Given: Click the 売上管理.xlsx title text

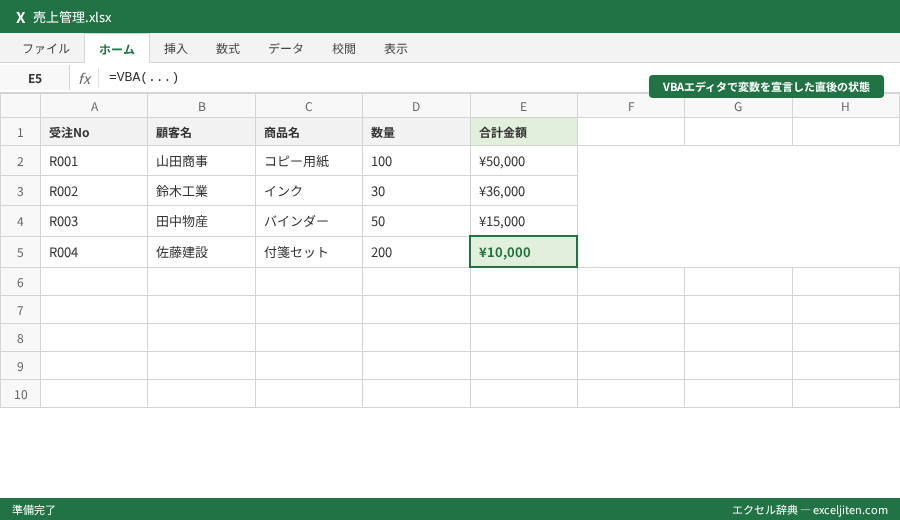Looking at the screenshot, I should point(72,18).
